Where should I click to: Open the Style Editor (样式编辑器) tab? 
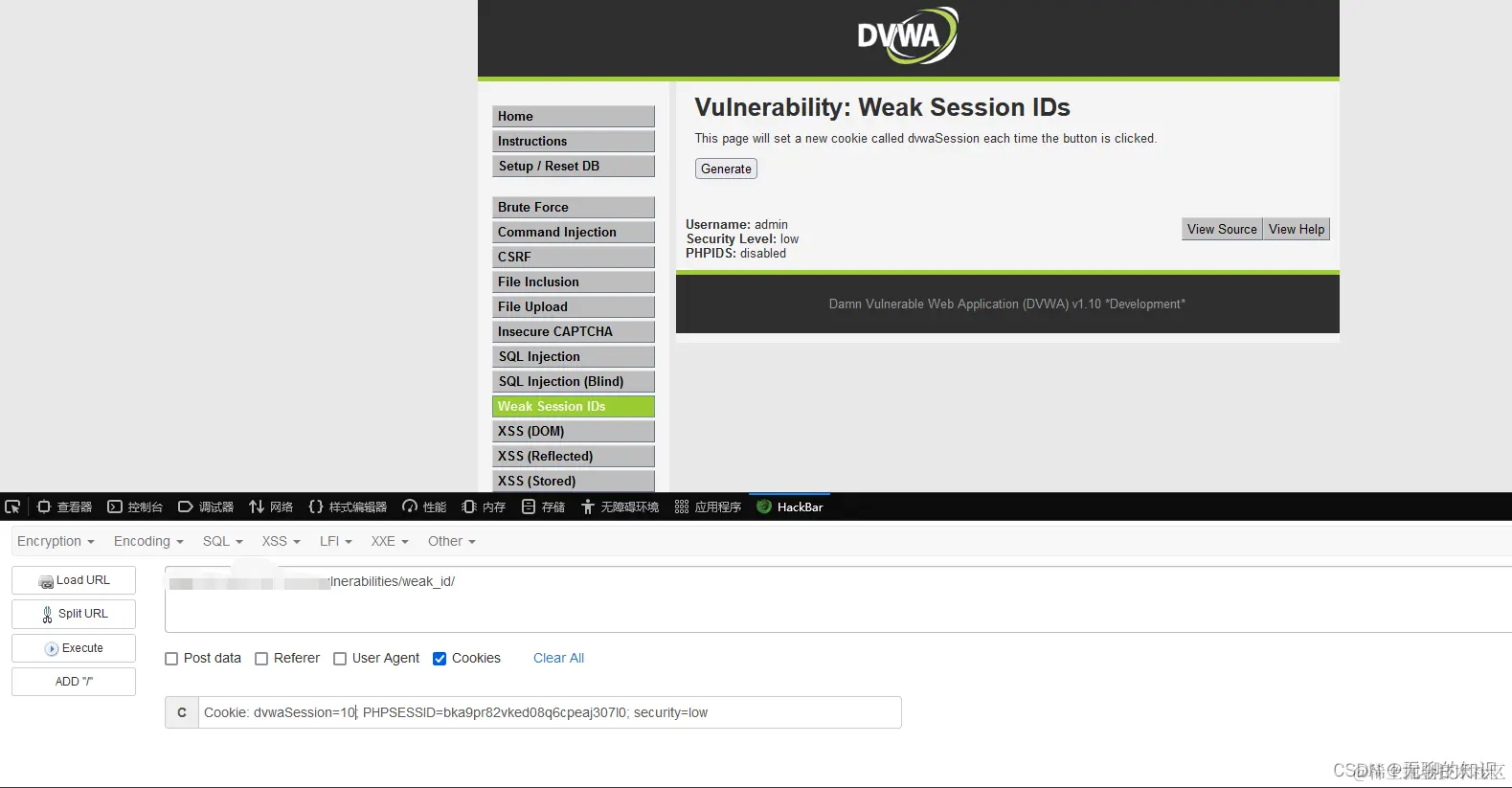tap(348, 507)
